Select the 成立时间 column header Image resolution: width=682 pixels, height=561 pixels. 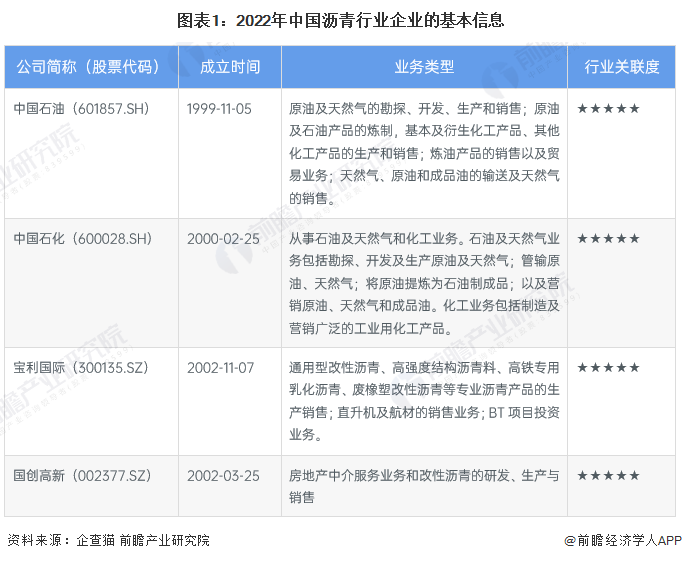230,67
